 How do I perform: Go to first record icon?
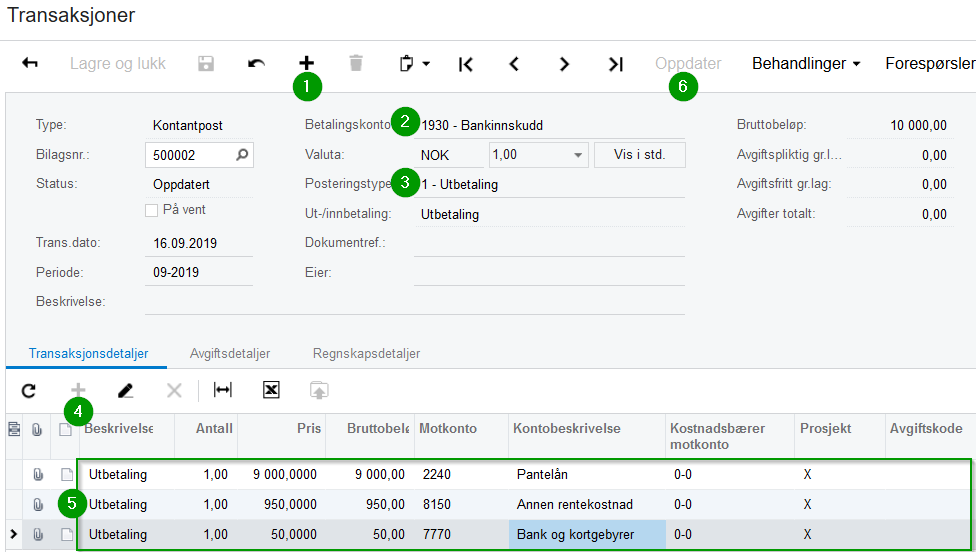click(465, 64)
